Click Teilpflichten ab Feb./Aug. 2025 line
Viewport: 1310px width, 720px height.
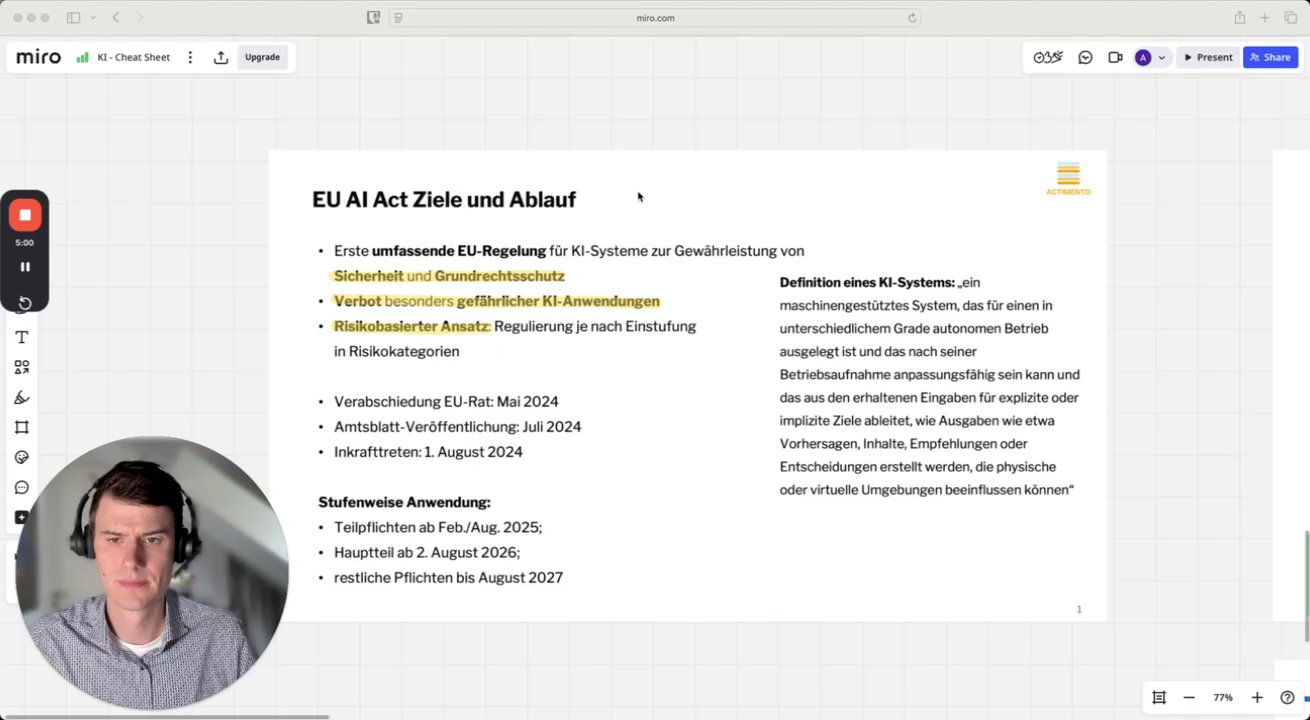pos(438,528)
